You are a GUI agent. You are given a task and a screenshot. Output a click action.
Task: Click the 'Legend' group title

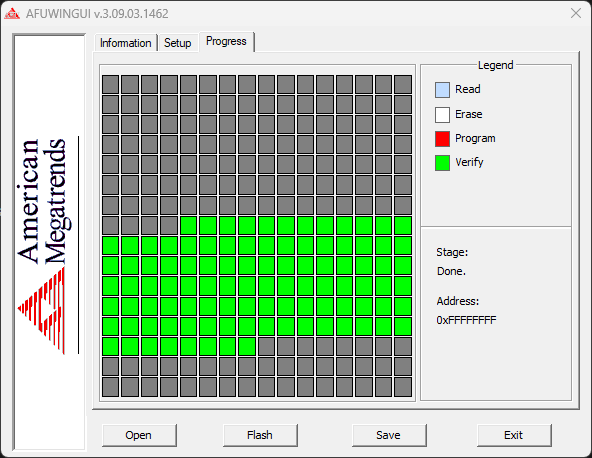tap(495, 65)
